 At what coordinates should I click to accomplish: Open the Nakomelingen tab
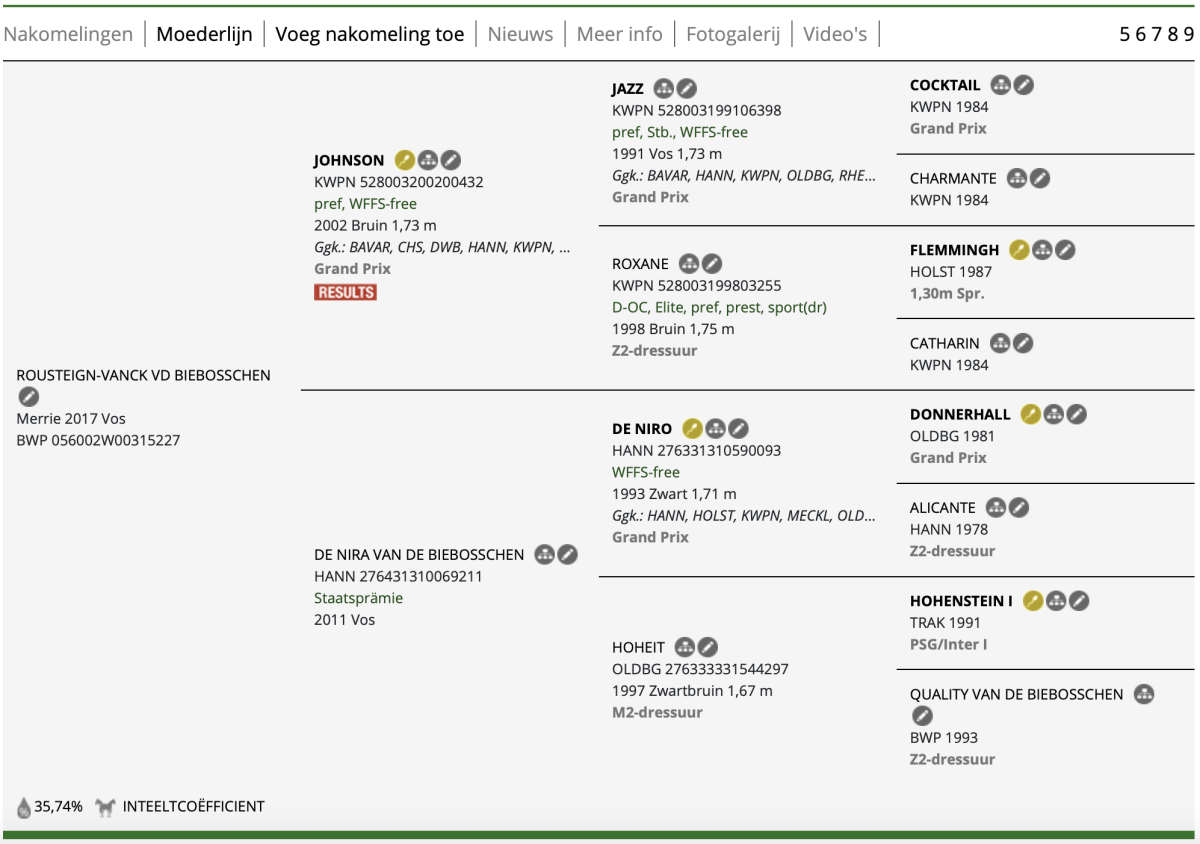click(68, 34)
